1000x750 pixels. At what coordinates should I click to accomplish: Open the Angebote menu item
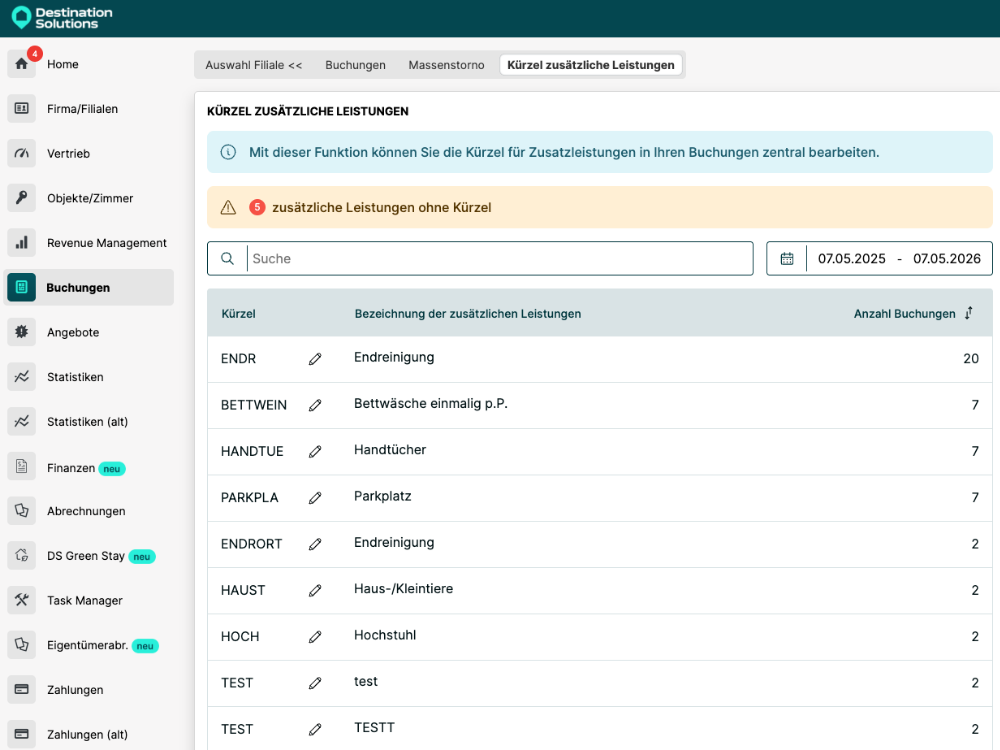click(73, 332)
